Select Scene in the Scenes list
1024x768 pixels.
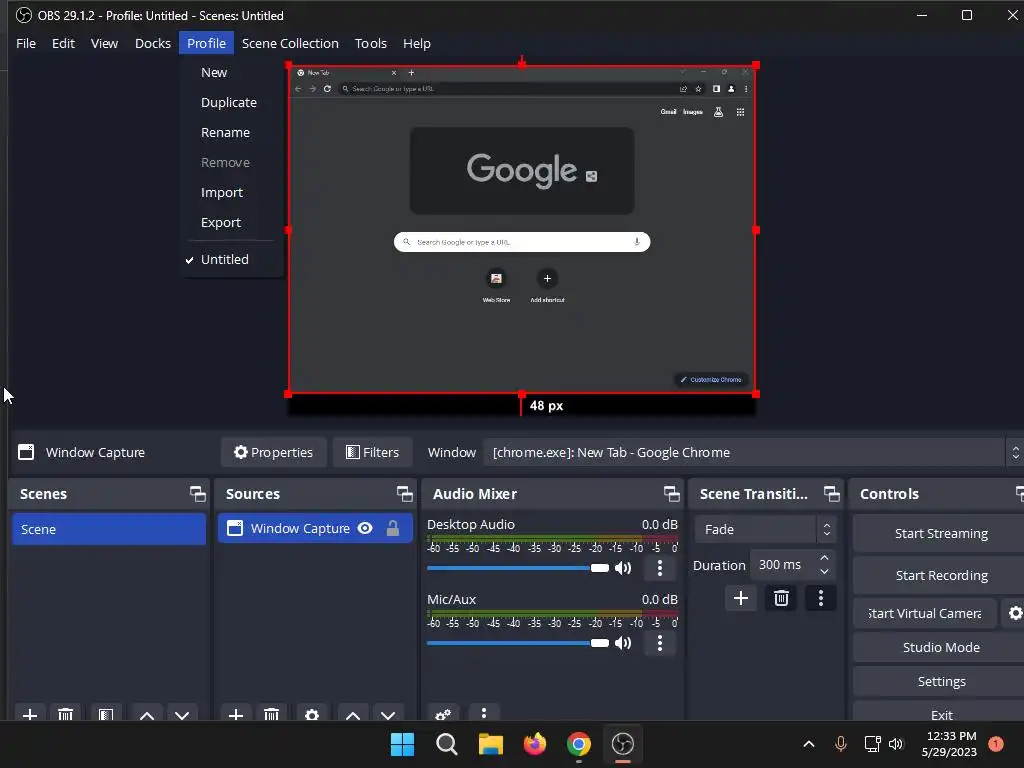pos(109,530)
